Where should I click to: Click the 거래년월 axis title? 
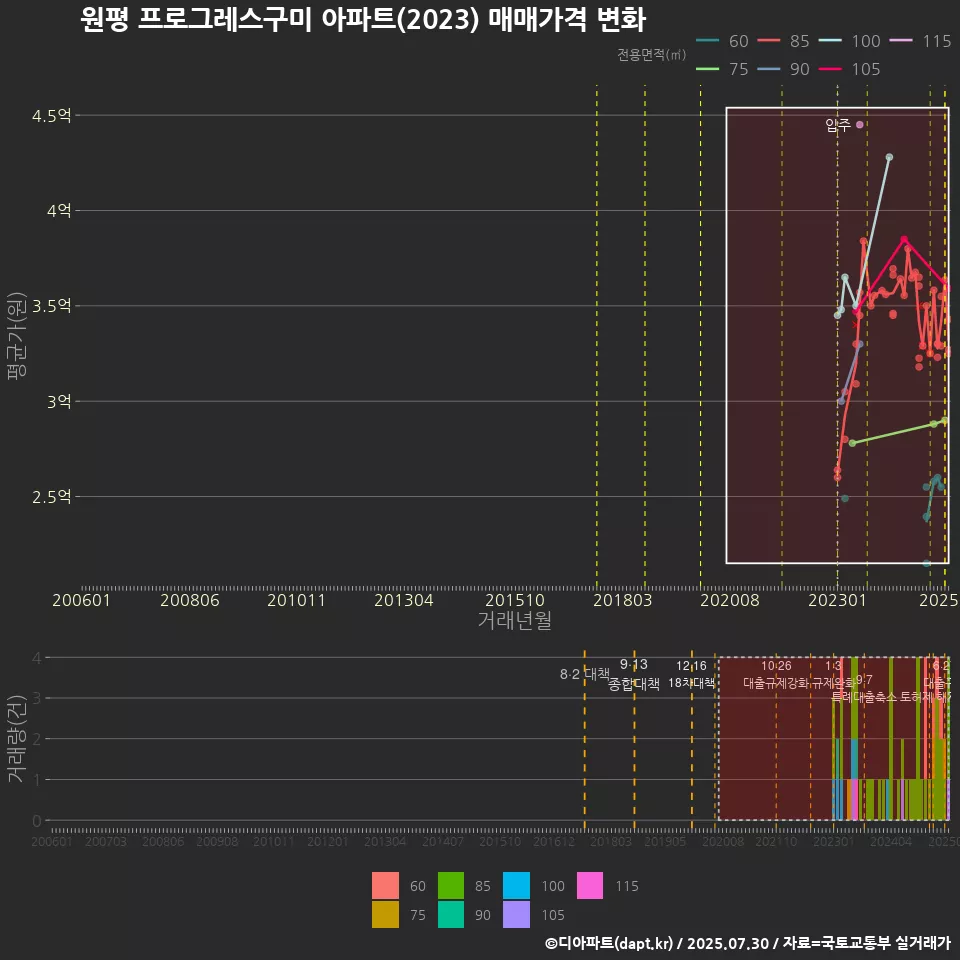pos(515,620)
